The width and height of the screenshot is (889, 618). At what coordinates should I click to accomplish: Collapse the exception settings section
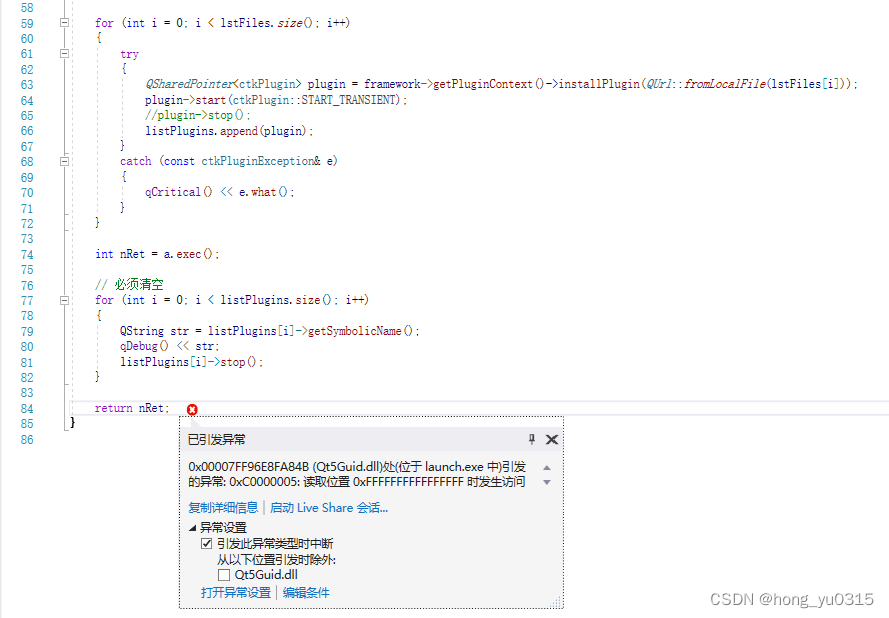point(192,528)
